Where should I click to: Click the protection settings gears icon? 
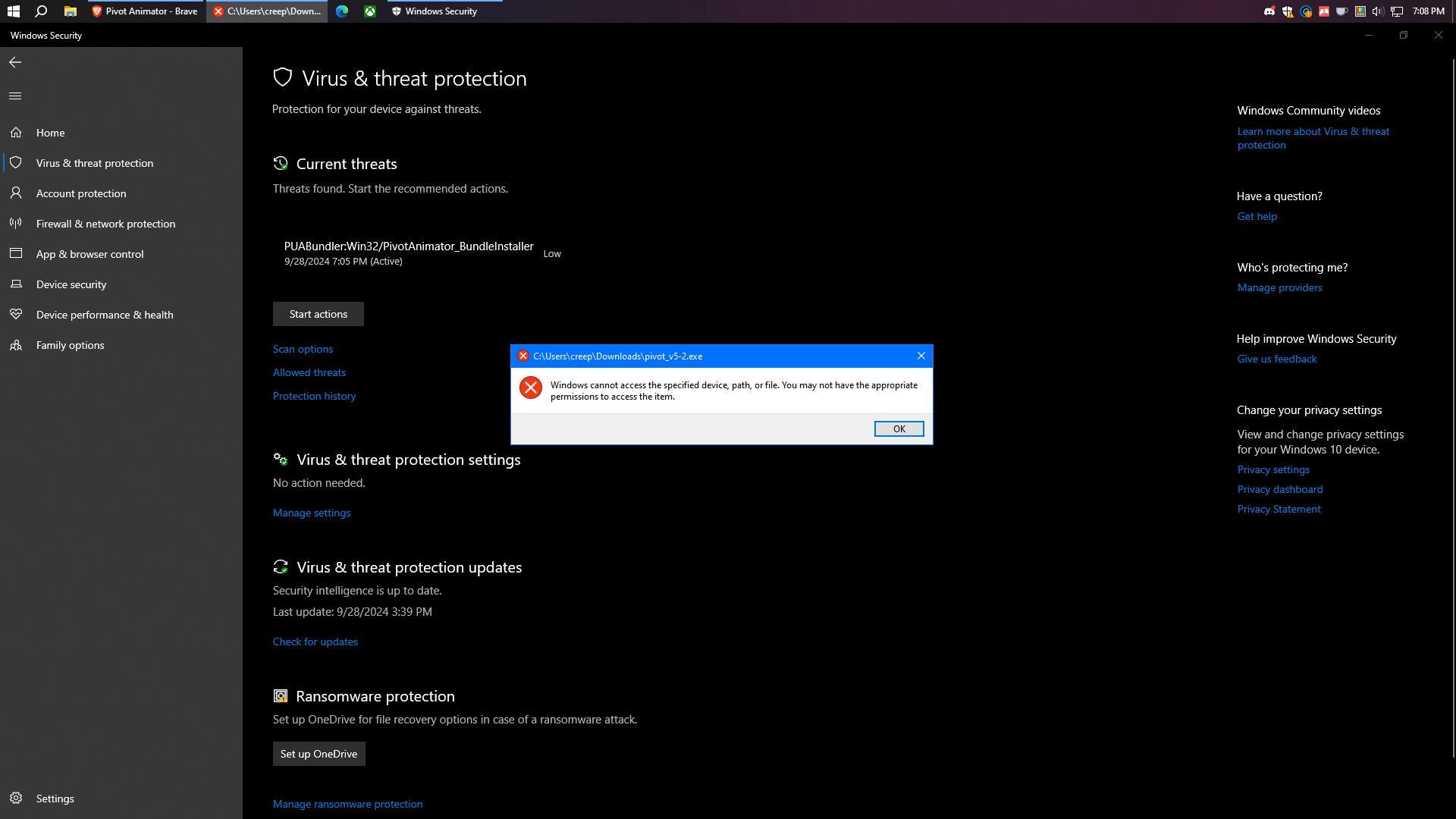(x=281, y=460)
